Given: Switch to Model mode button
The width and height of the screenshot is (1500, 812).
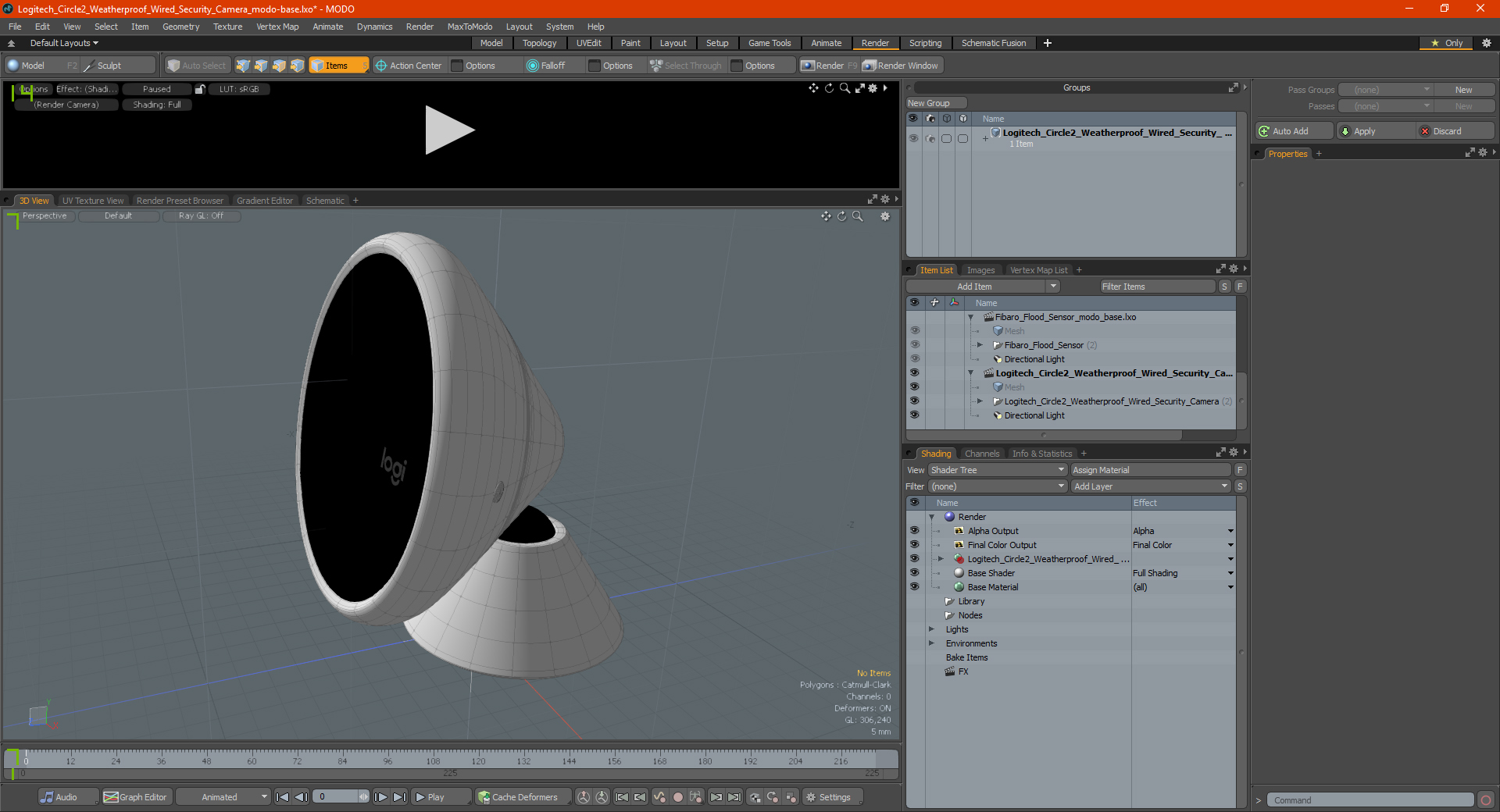Looking at the screenshot, I should tap(41, 66).
